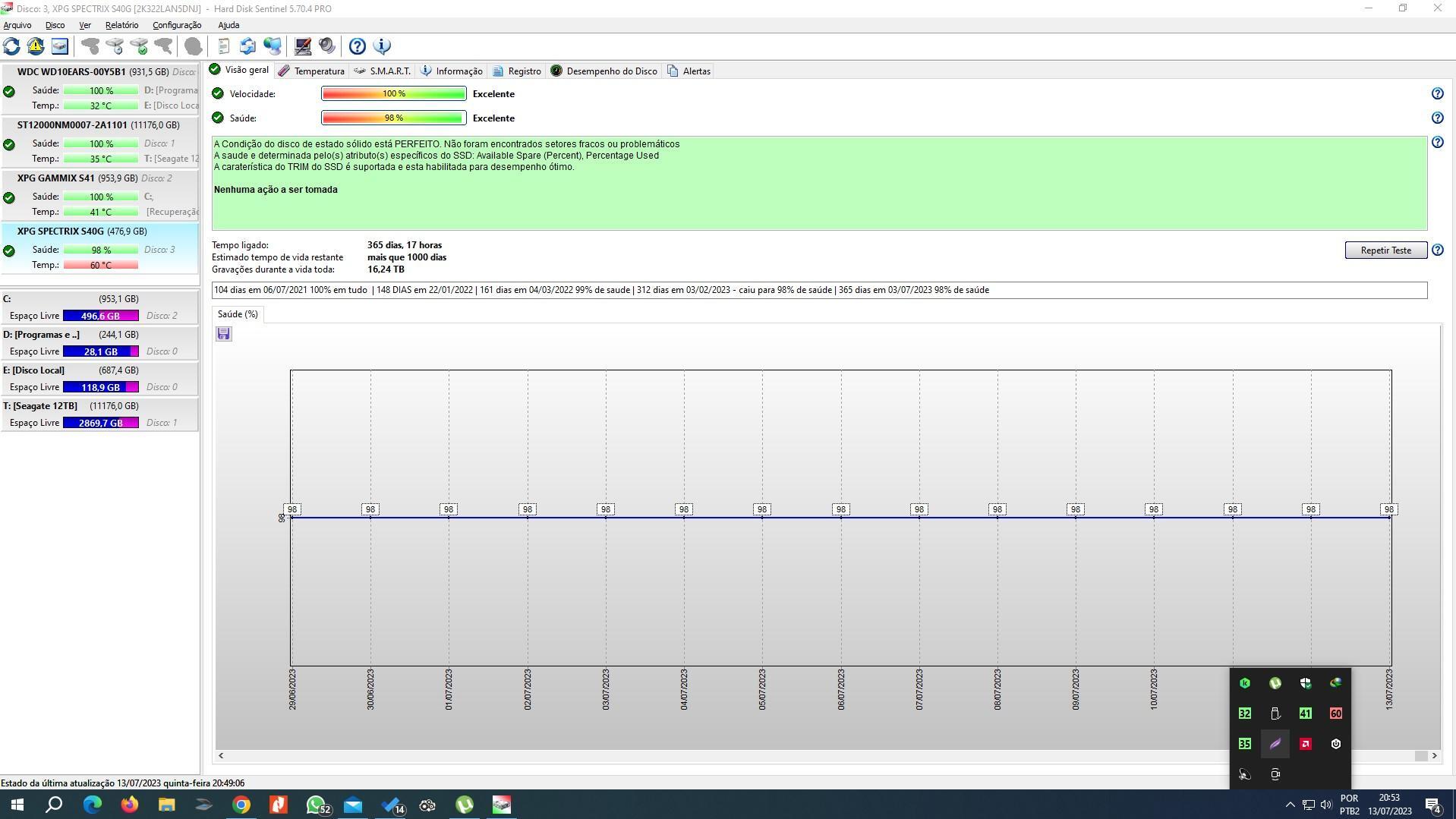Screen dimensions: 1456x819
Task: Click the uTorrent icon in tray popup
Action: (x=1275, y=683)
